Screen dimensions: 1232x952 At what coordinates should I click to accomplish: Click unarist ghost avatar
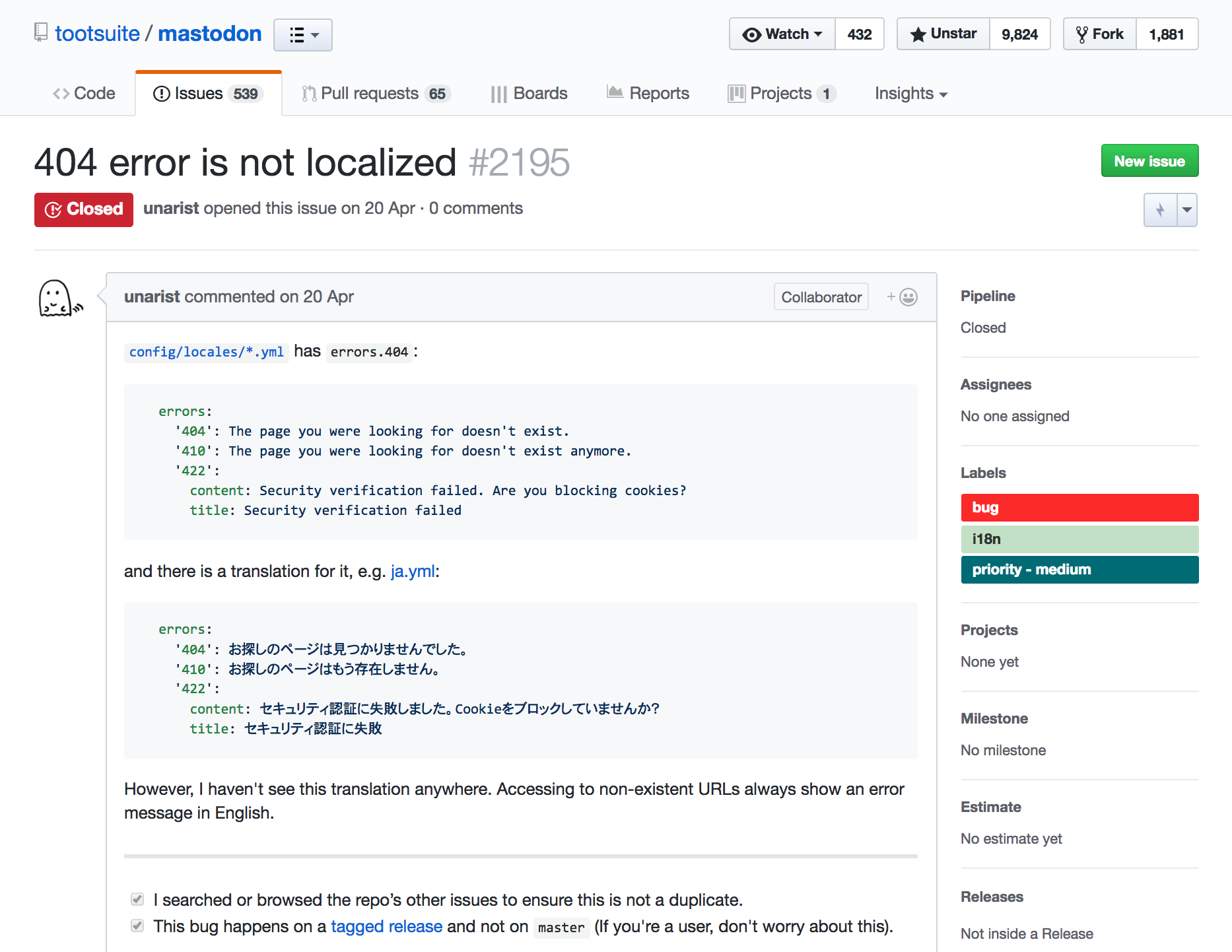[61, 298]
